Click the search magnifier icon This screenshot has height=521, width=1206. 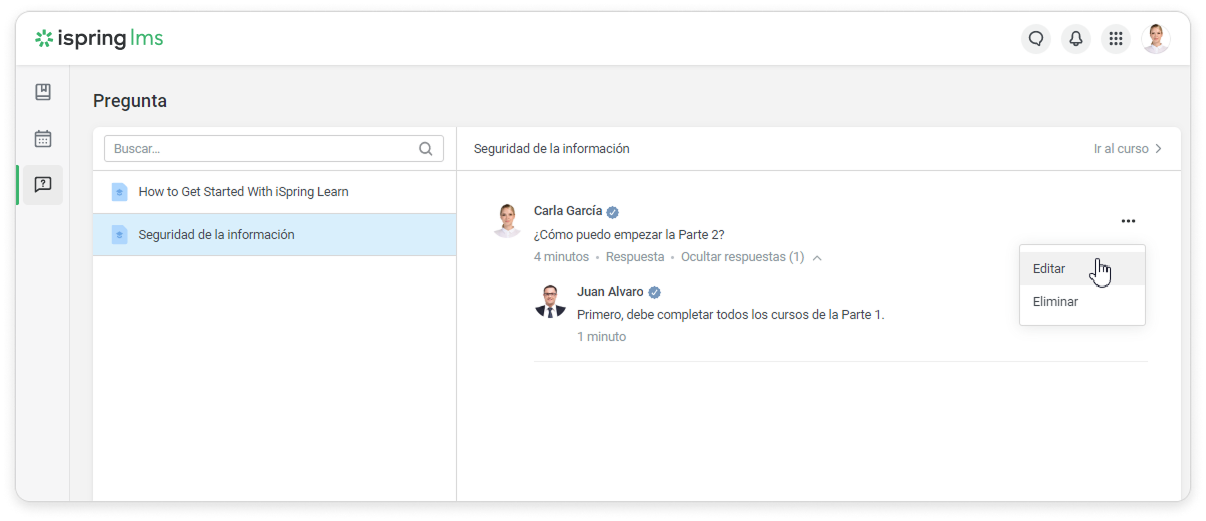pos(426,149)
